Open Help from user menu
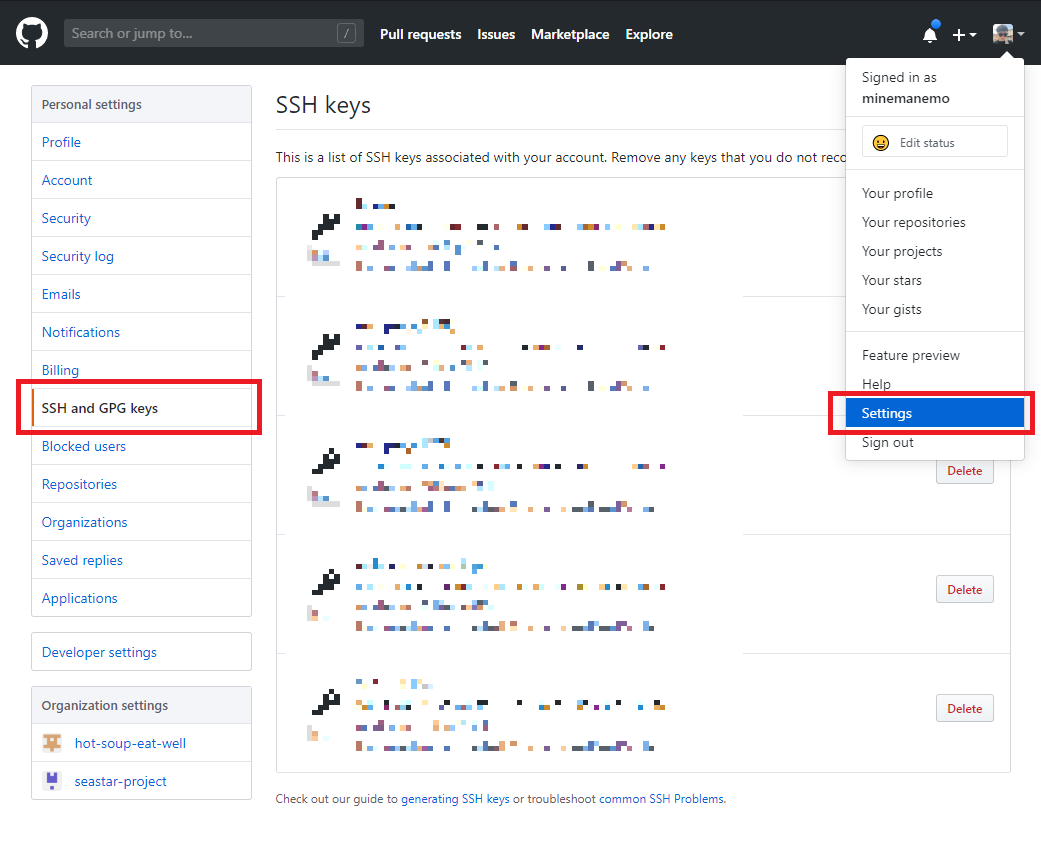 [x=934, y=384]
